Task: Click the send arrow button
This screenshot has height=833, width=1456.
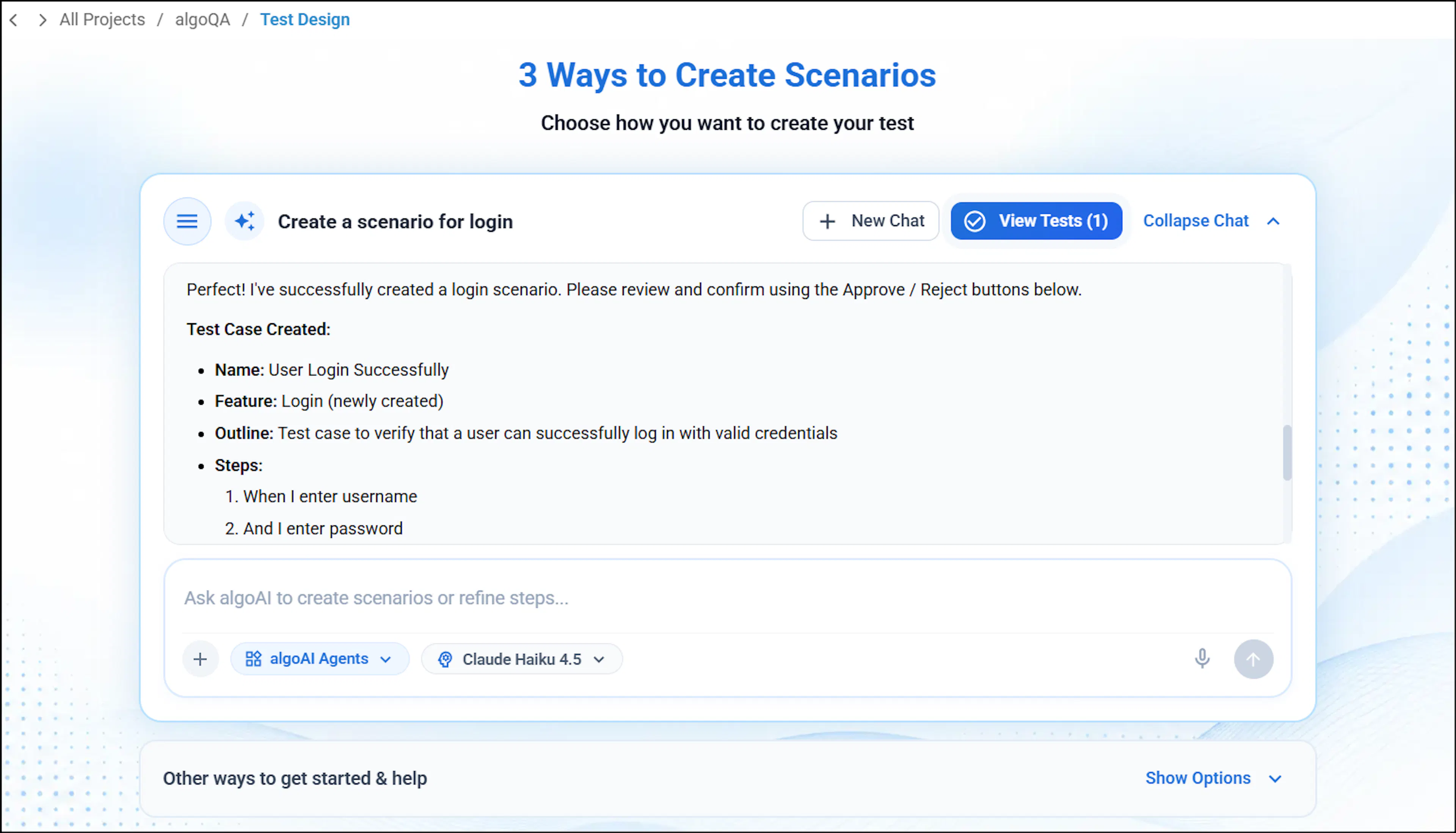Action: click(x=1254, y=659)
